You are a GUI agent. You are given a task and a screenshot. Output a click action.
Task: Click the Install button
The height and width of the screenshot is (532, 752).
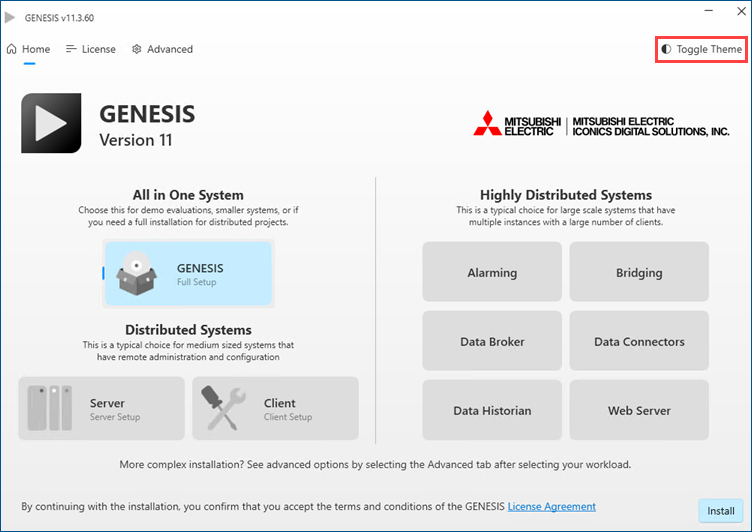pos(720,511)
